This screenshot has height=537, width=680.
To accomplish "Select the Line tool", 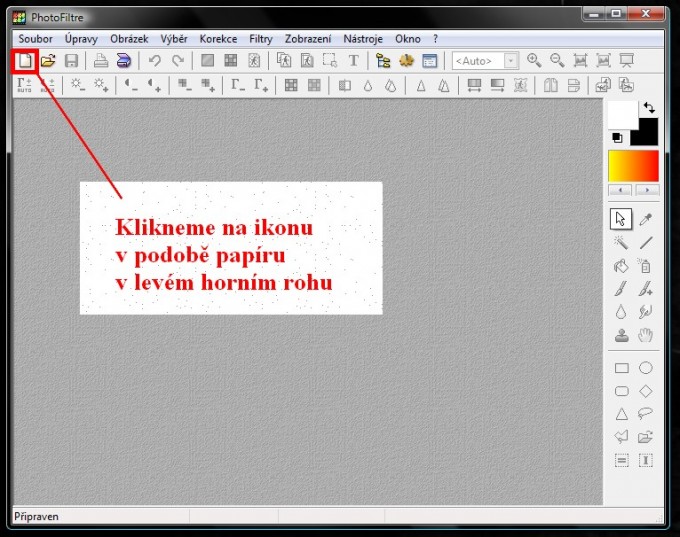I will tap(646, 242).
